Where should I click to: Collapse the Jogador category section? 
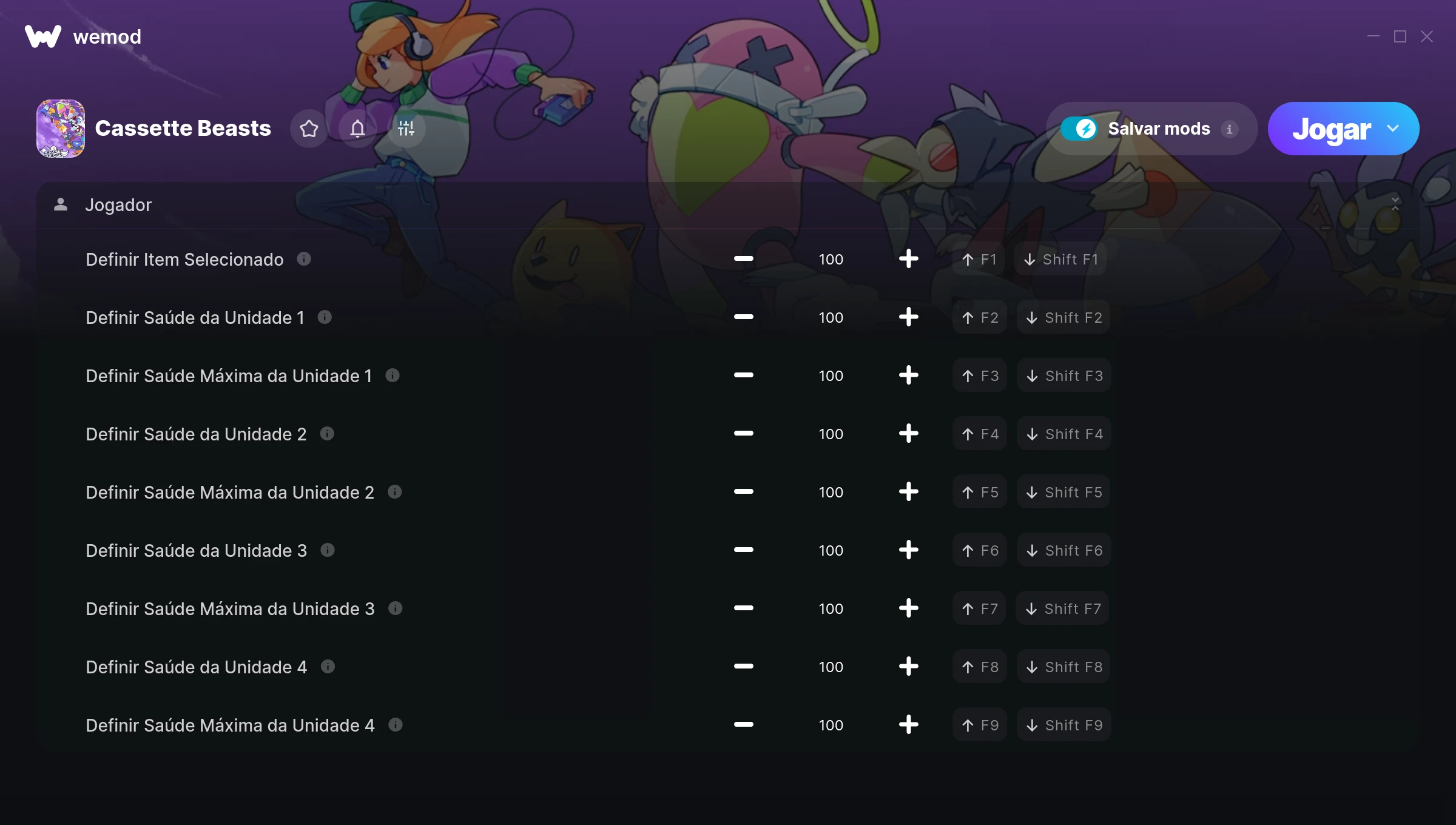coord(1395,204)
